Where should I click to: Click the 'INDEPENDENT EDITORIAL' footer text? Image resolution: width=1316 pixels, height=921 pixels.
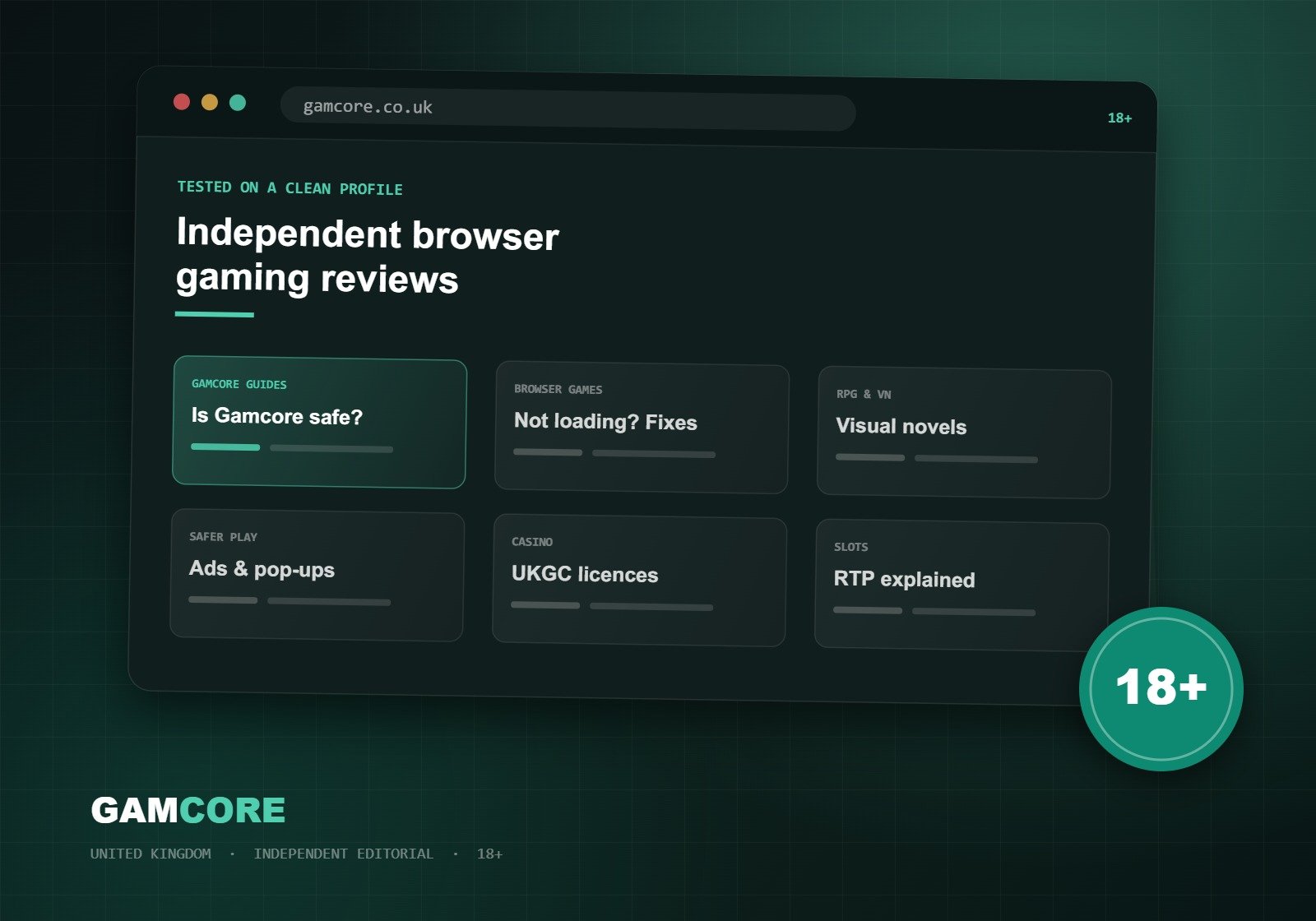pos(343,854)
